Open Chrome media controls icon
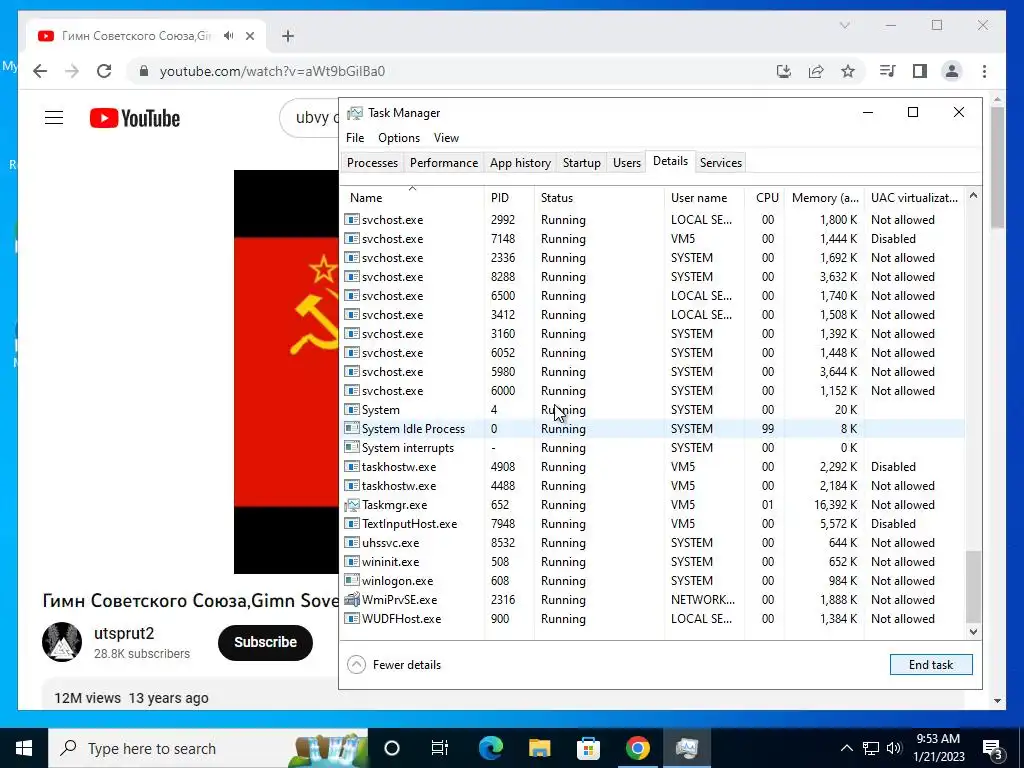The height and width of the screenshot is (768, 1024). point(887,71)
